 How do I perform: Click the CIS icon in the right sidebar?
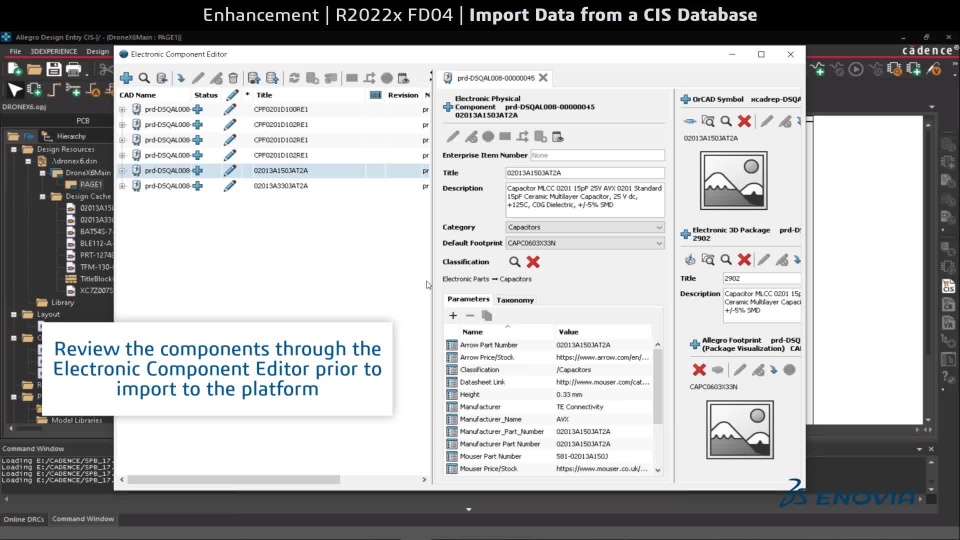click(x=948, y=286)
